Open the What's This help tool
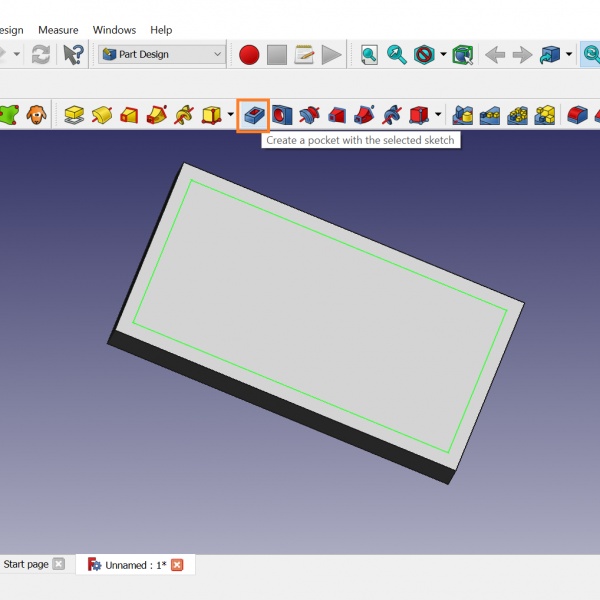The height and width of the screenshot is (600, 600). click(73, 55)
